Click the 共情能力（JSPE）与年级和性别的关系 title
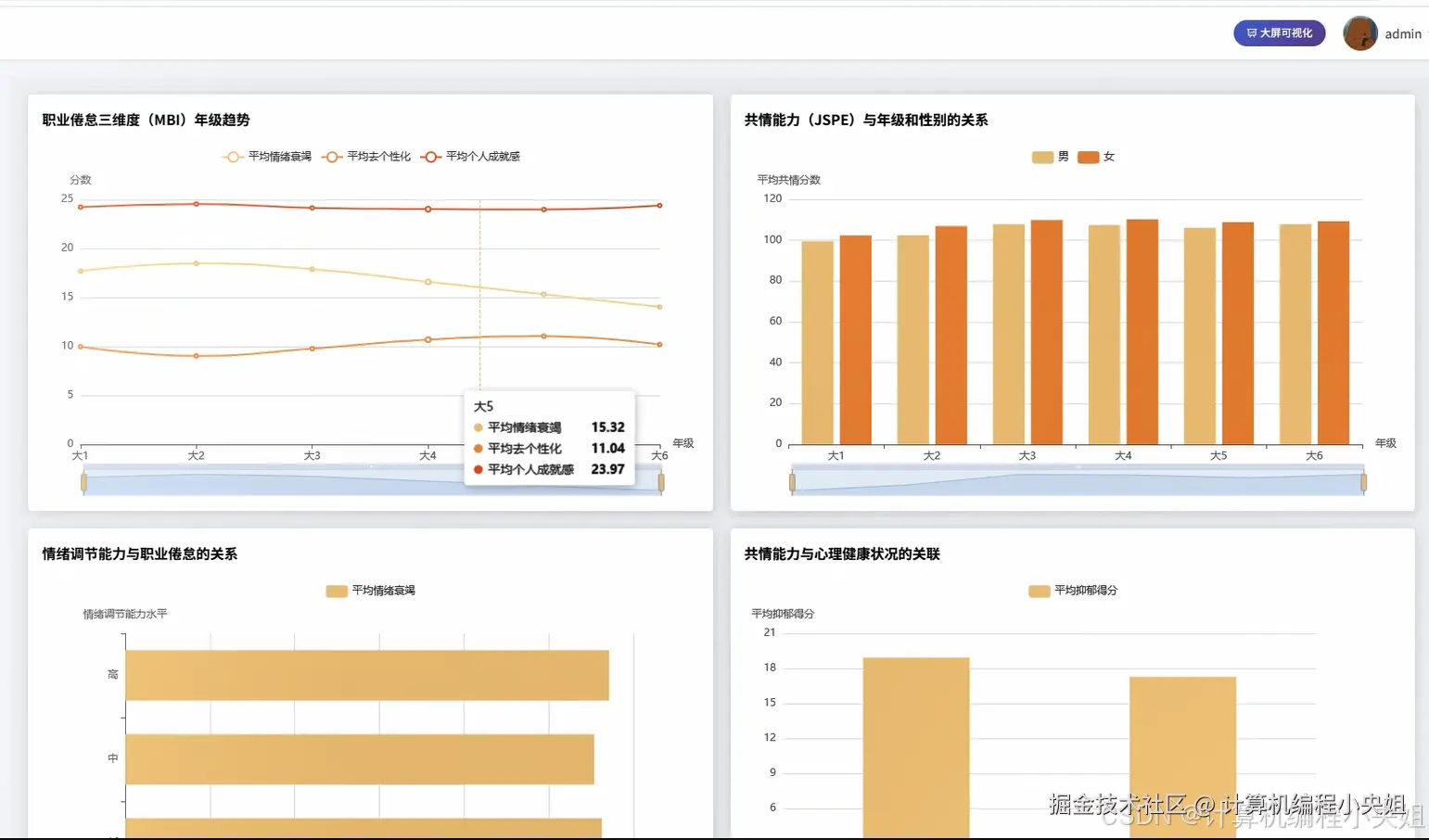 point(866,121)
